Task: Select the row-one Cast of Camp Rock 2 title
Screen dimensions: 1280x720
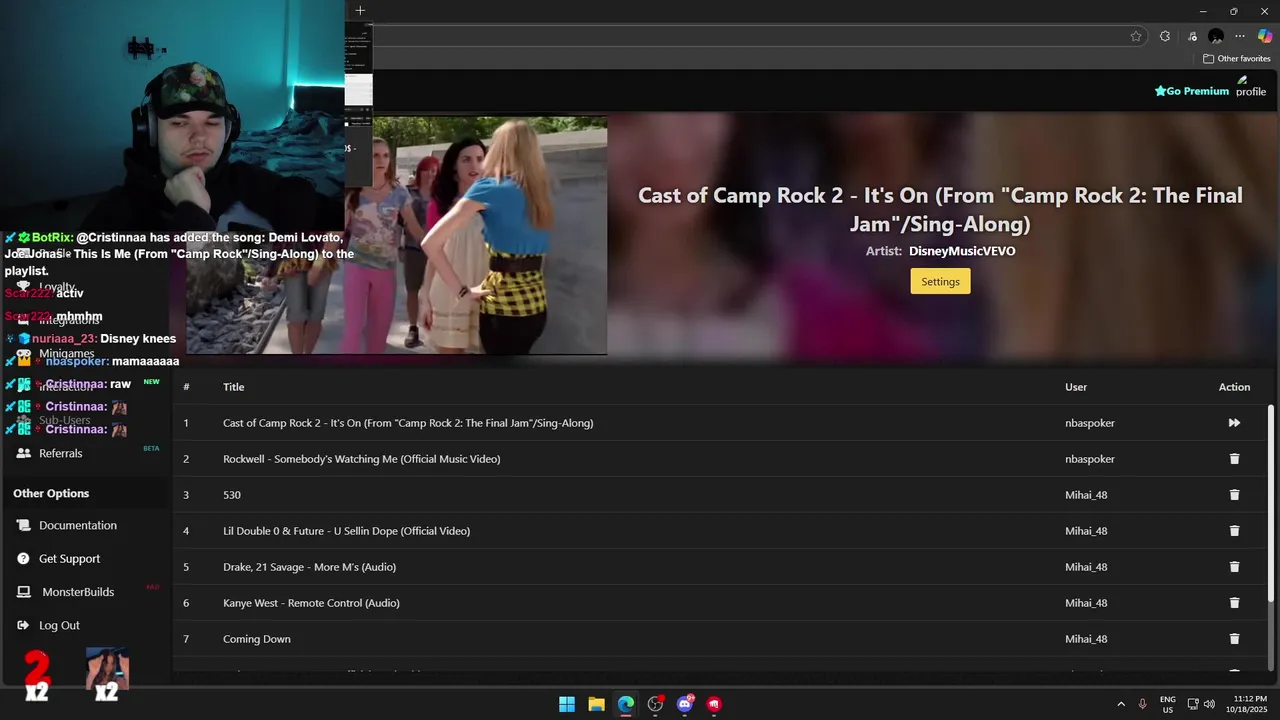Action: click(x=408, y=423)
